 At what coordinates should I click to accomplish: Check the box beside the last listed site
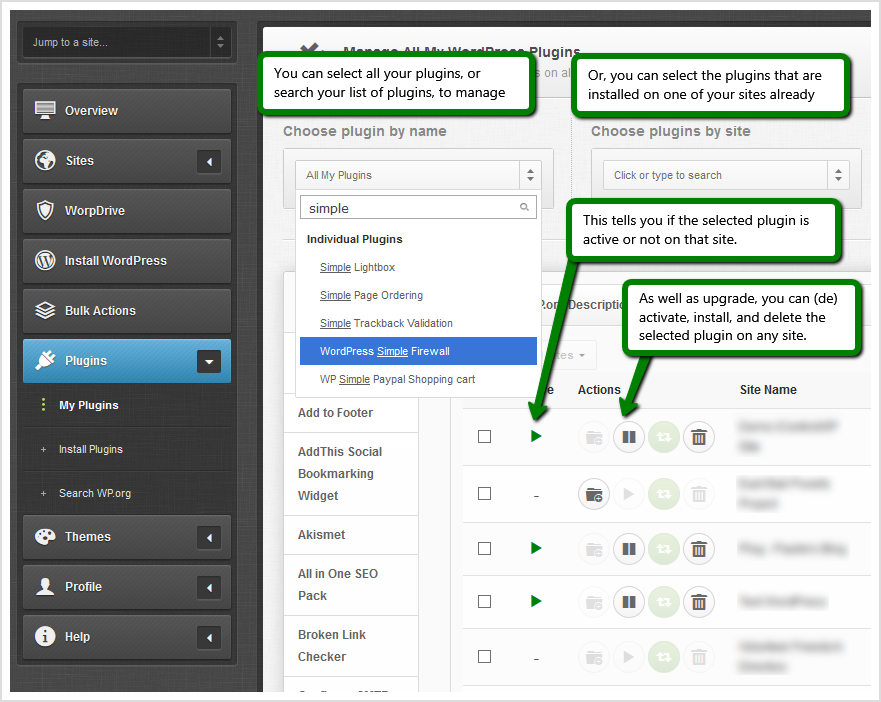pyautogui.click(x=485, y=656)
